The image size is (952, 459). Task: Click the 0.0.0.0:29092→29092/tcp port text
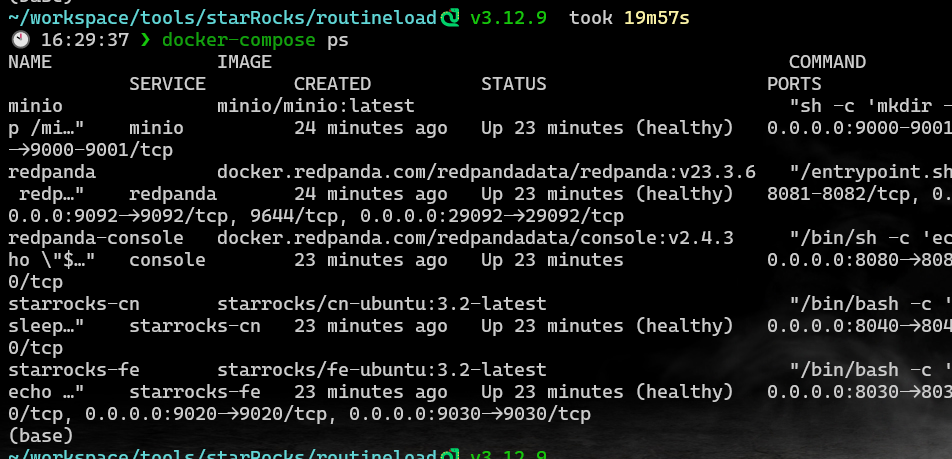[x=492, y=216]
